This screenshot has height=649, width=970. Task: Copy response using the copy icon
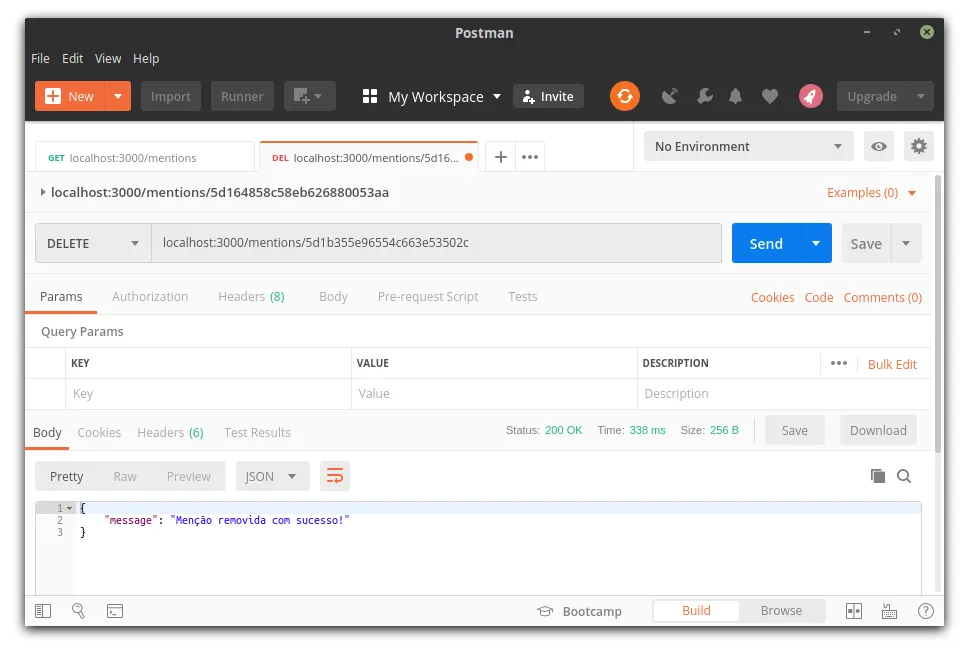point(878,476)
